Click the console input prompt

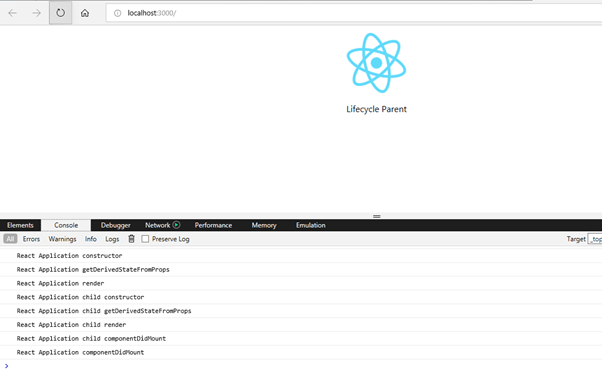coord(301,366)
